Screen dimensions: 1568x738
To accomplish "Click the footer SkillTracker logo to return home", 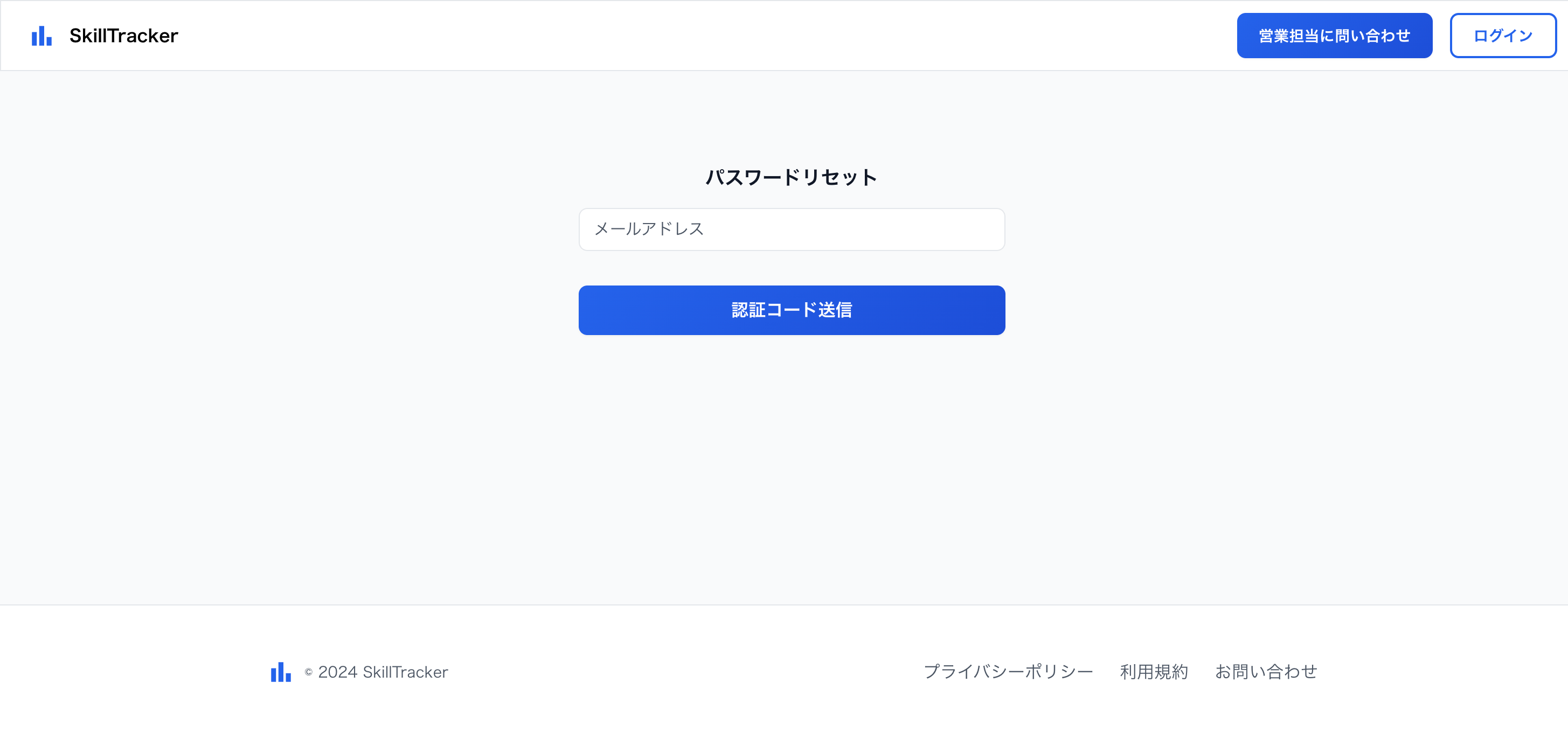I will 280,672.
